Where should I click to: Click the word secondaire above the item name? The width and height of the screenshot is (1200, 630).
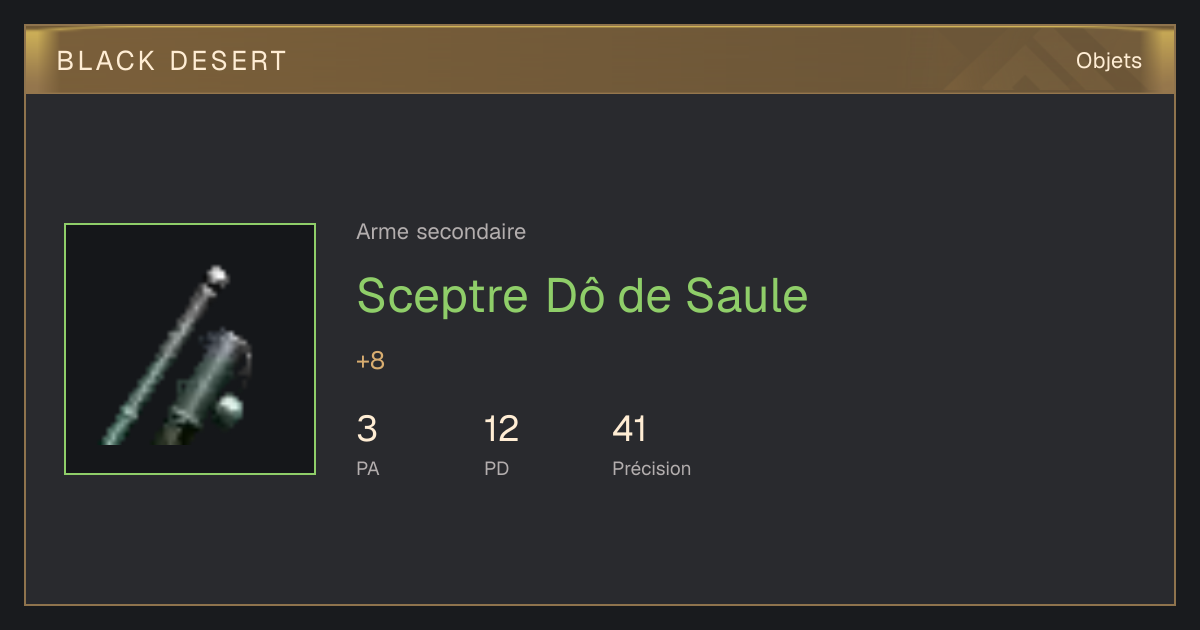470,232
